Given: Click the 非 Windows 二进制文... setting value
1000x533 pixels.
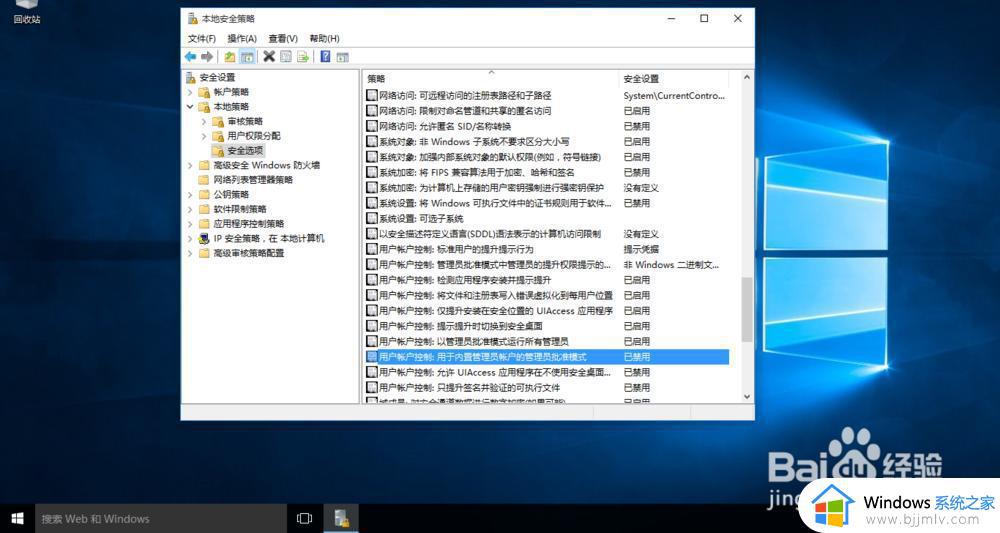Looking at the screenshot, I should click(x=671, y=265).
